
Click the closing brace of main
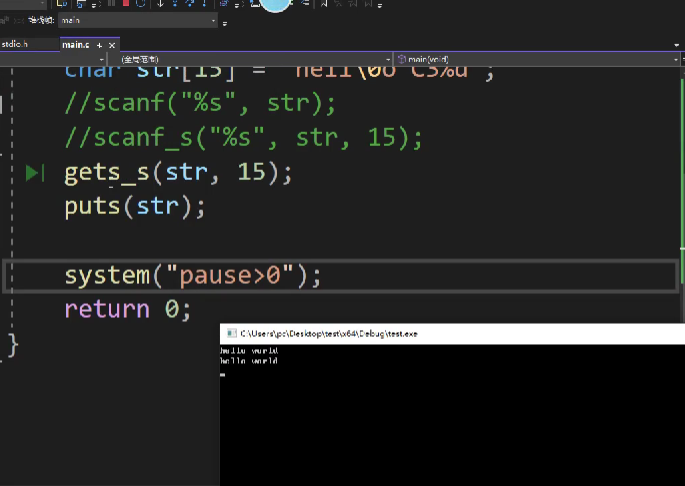(13, 344)
